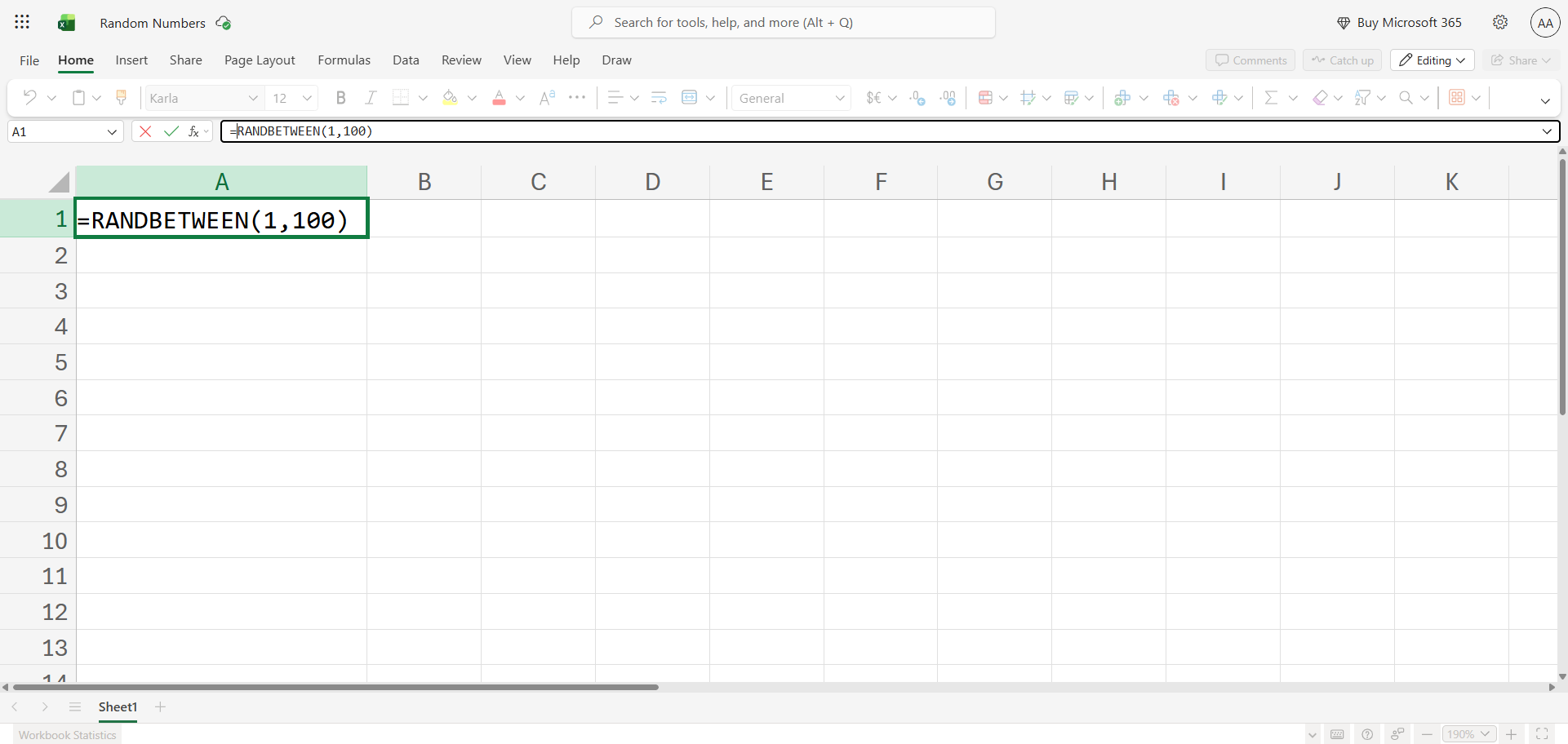Click Format as Table icon
This screenshot has width=1568, height=744.
pyautogui.click(x=1072, y=98)
